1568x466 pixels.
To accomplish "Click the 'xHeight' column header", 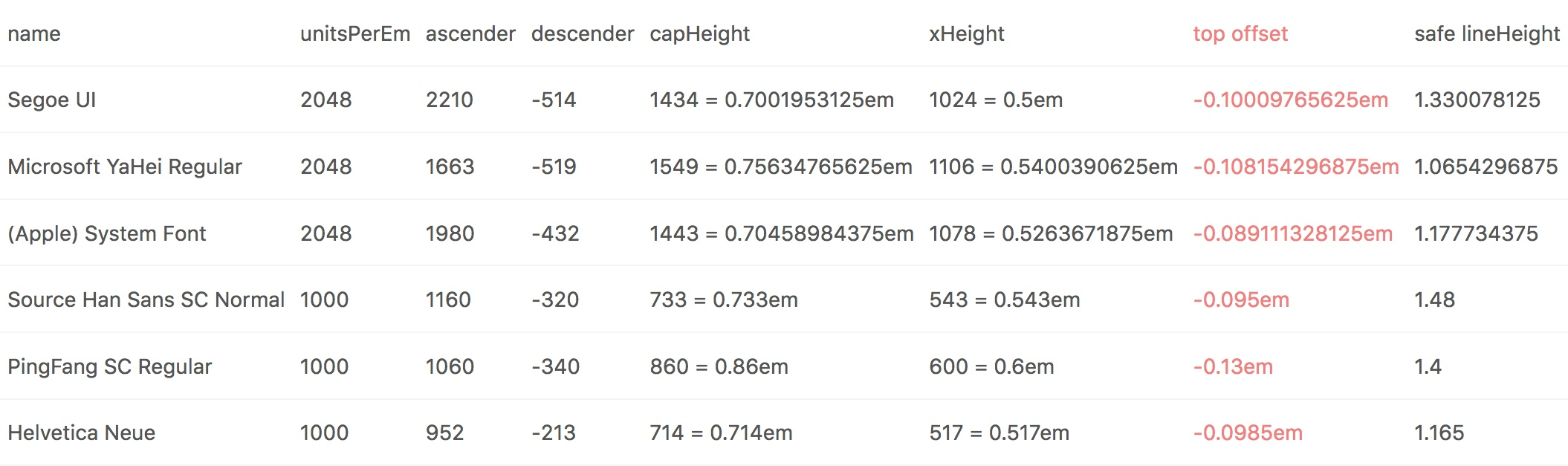I will tap(966, 33).
